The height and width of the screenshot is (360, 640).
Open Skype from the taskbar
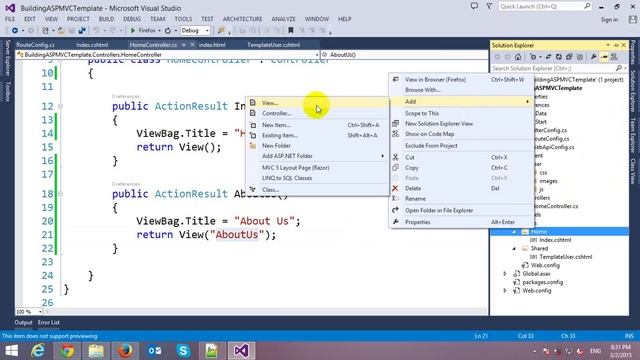coord(183,351)
